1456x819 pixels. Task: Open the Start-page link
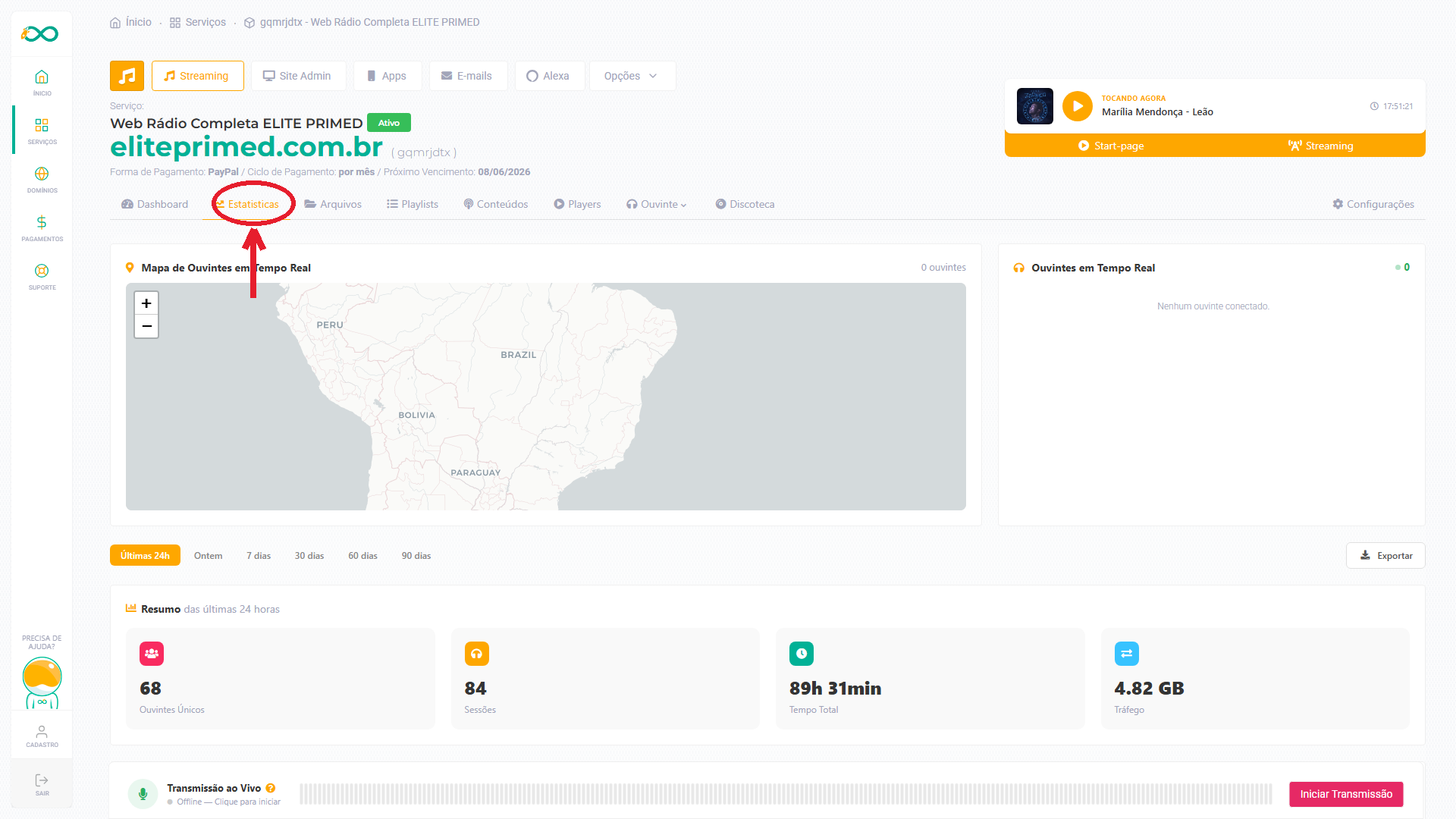[1111, 146]
